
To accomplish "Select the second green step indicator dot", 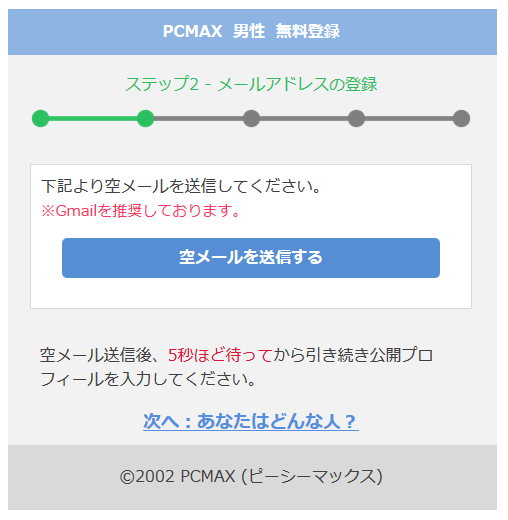I will point(146,118).
